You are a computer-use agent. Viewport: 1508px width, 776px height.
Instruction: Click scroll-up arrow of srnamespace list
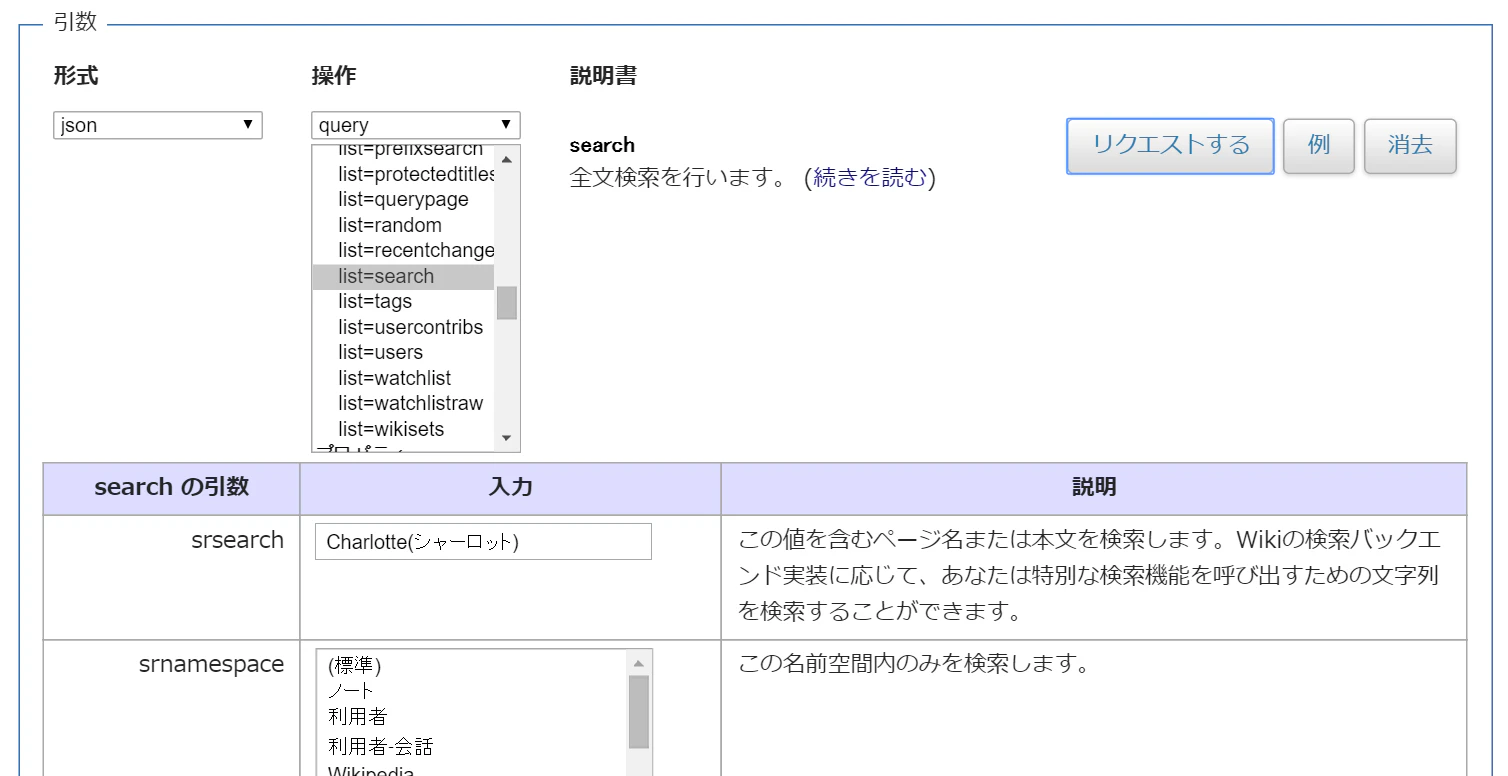click(639, 662)
